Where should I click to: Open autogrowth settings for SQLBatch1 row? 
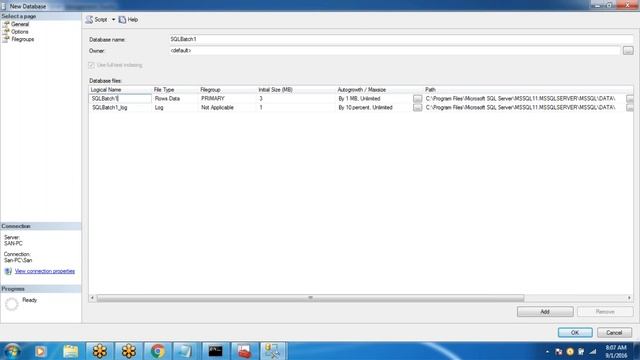[x=417, y=99]
